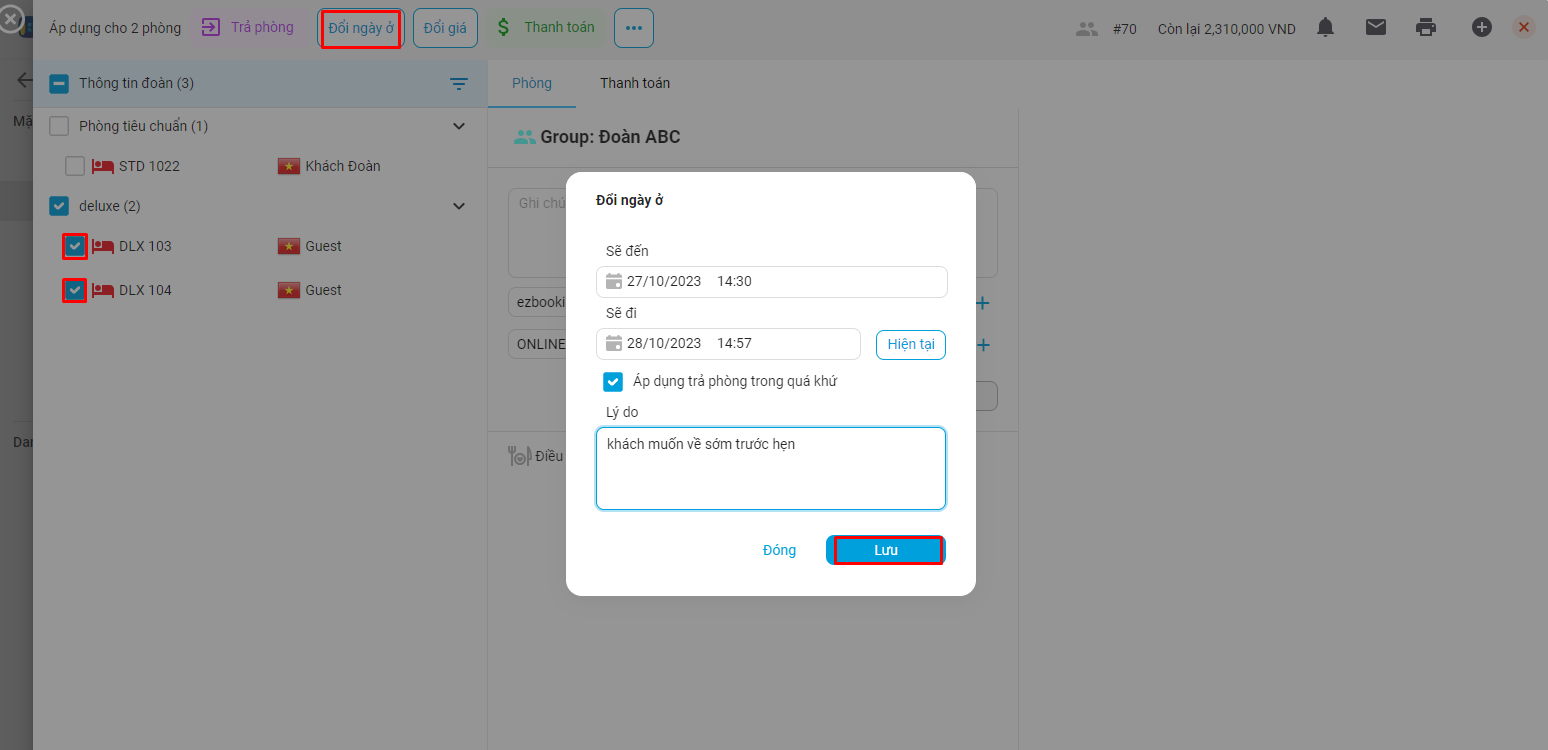Viewport: 1548px width, 750px height.
Task: Open the filter icon beside Thông tin đoàn
Action: (x=459, y=84)
